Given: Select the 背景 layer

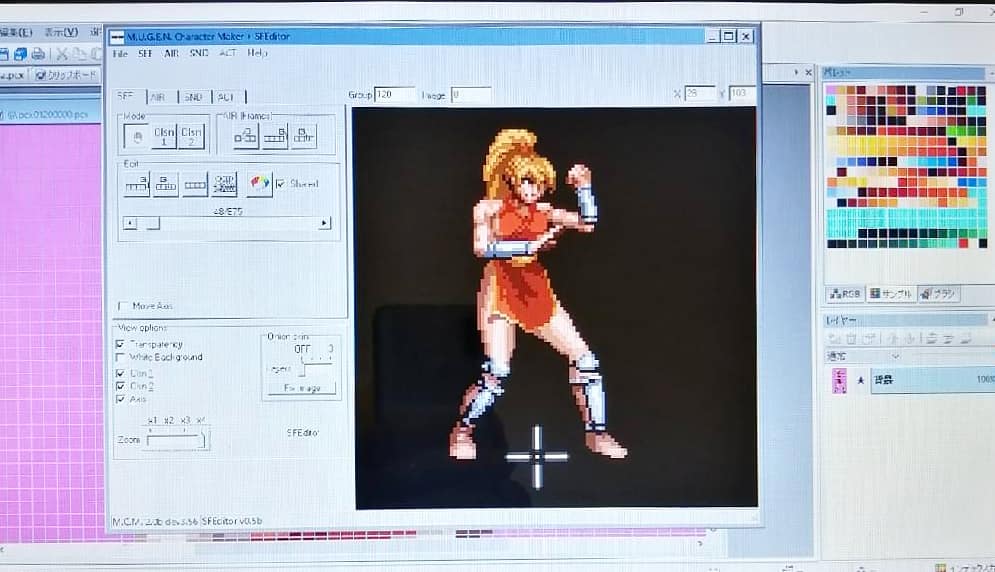Looking at the screenshot, I should point(932,380).
